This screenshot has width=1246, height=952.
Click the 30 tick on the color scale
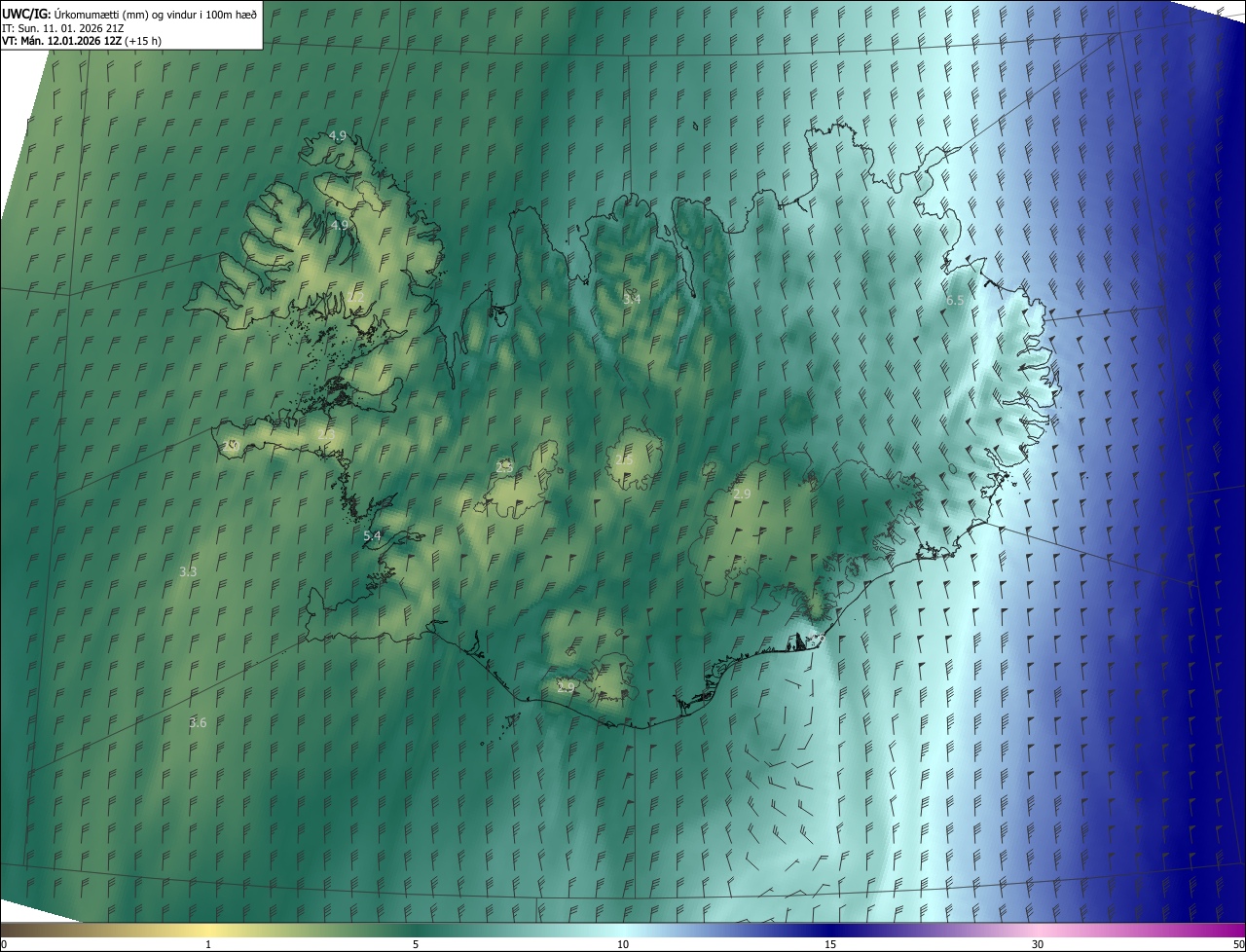coord(1038,945)
